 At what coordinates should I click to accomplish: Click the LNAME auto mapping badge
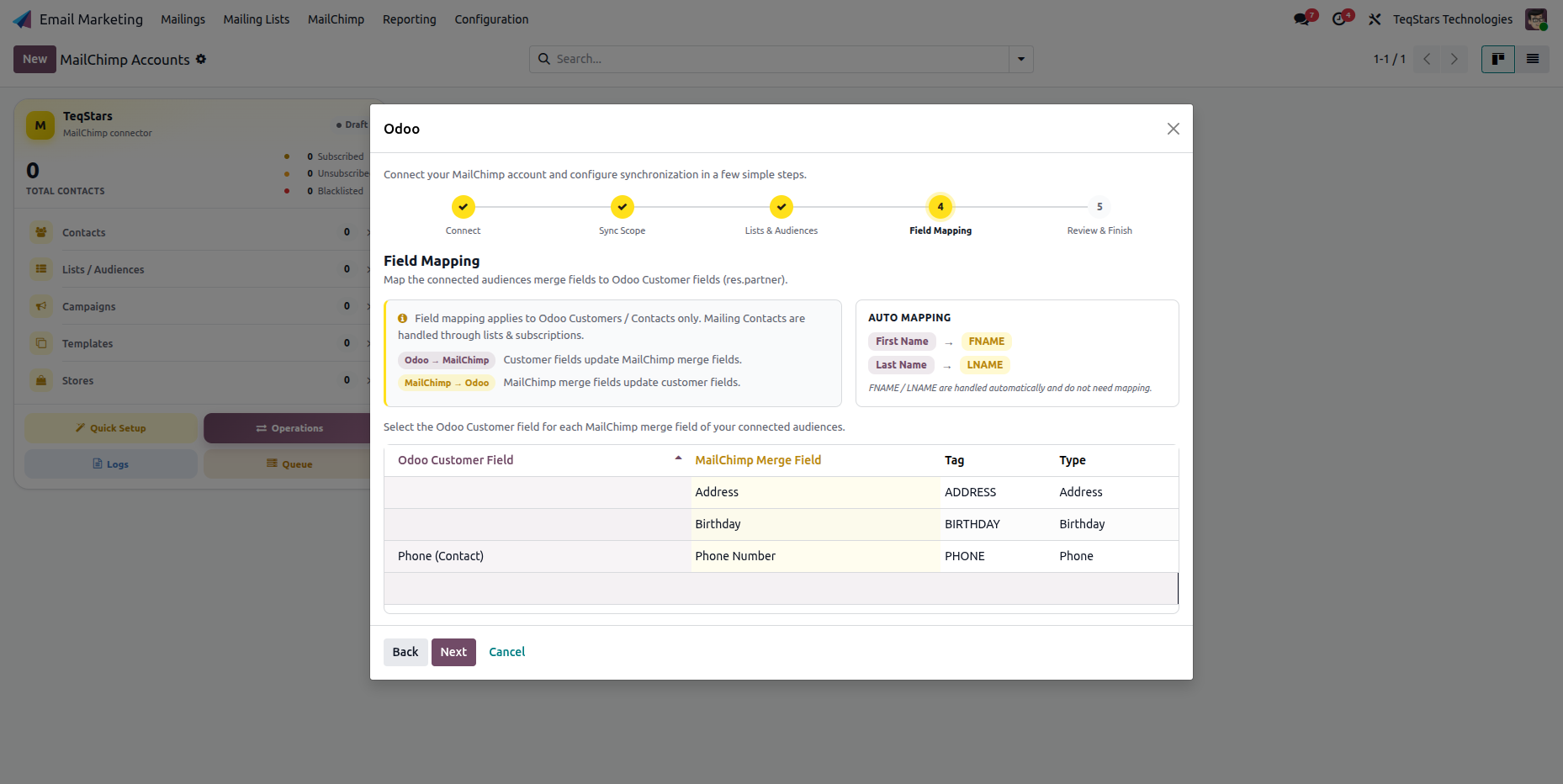coord(985,365)
